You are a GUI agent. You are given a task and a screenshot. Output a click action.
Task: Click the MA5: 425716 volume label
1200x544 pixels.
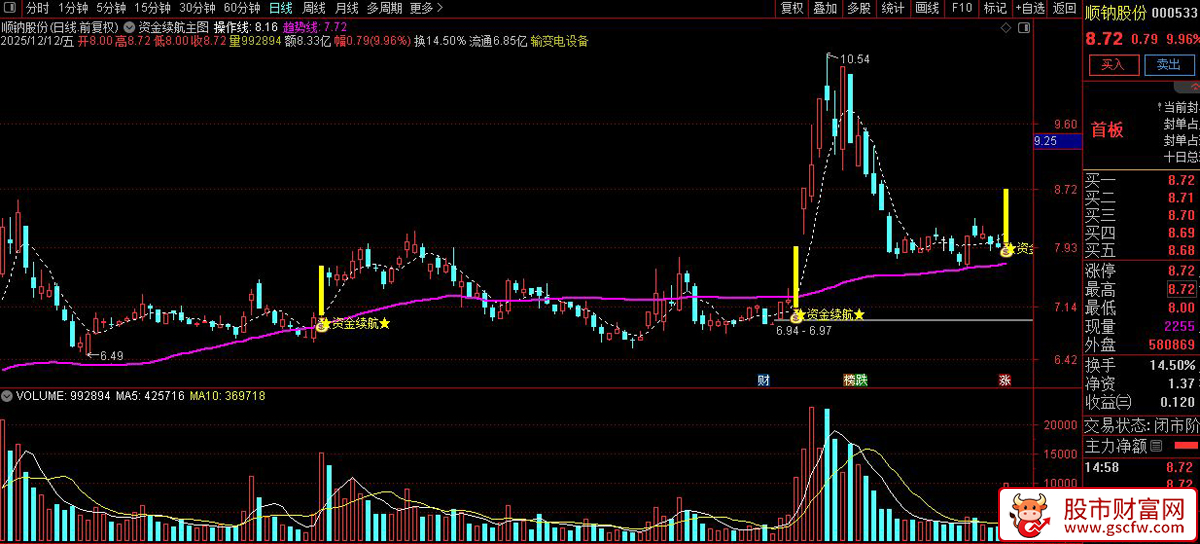pyautogui.click(x=150, y=396)
